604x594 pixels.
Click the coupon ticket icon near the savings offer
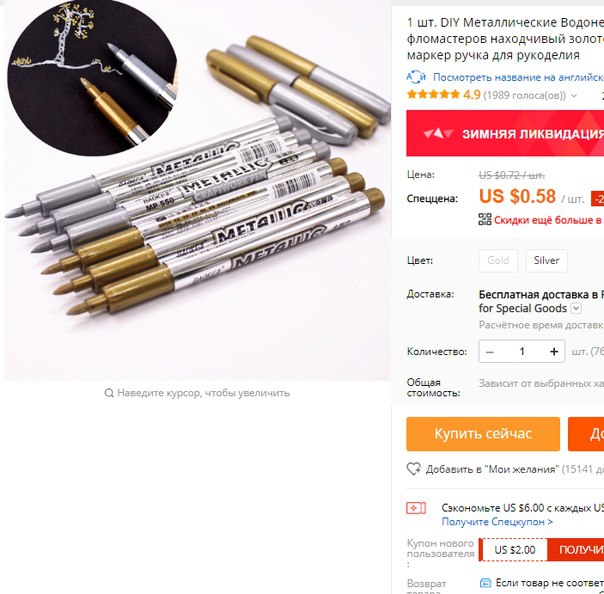pyautogui.click(x=416, y=508)
